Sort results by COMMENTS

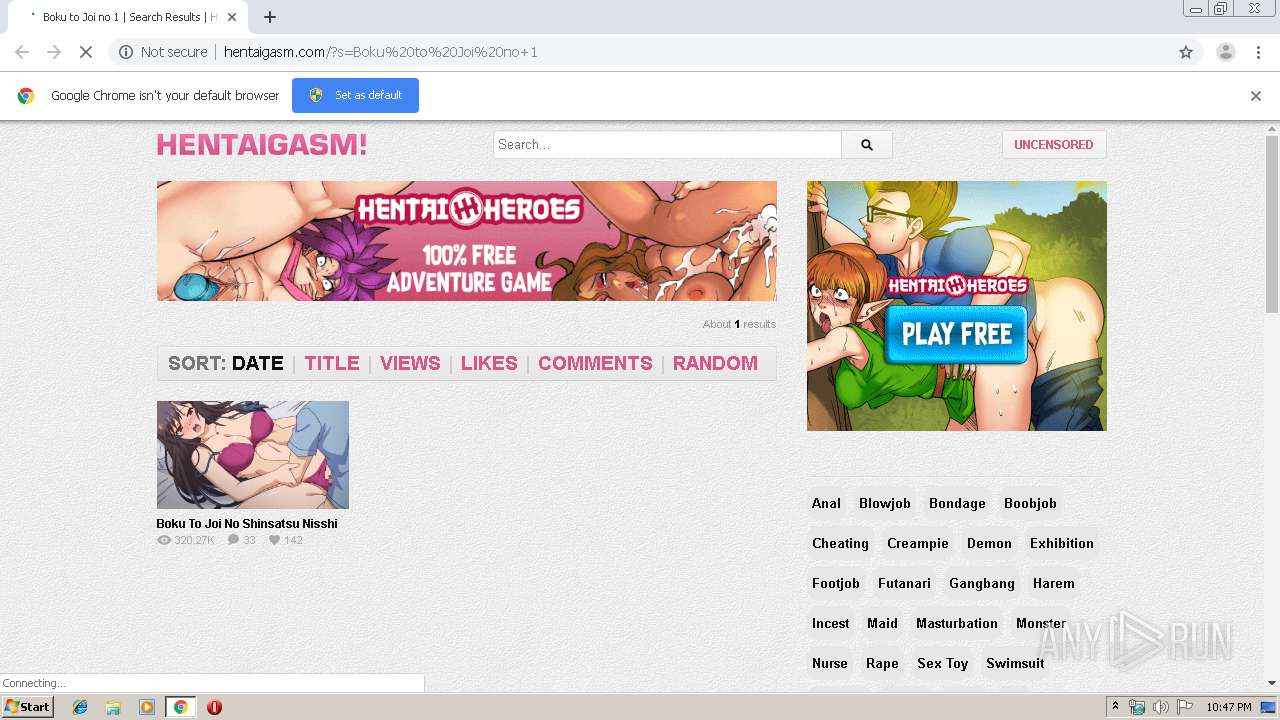pyautogui.click(x=595, y=363)
